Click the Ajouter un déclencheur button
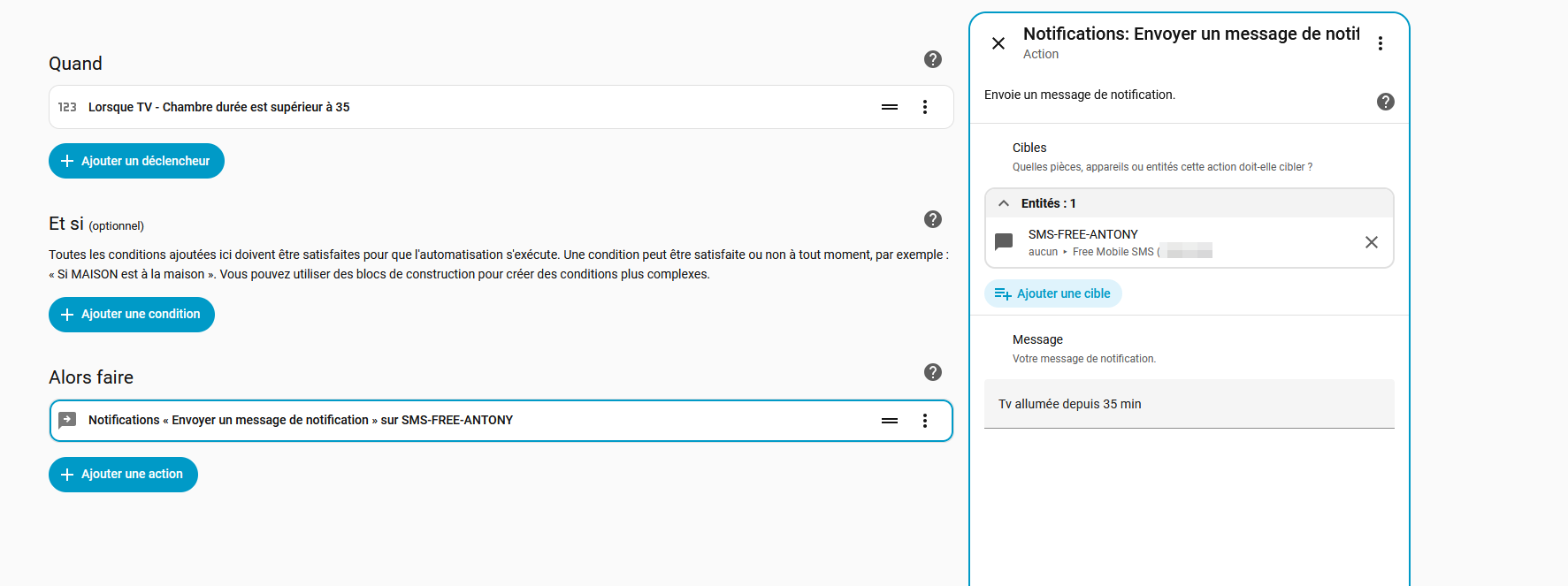This screenshot has width=1568, height=586. pos(136,161)
